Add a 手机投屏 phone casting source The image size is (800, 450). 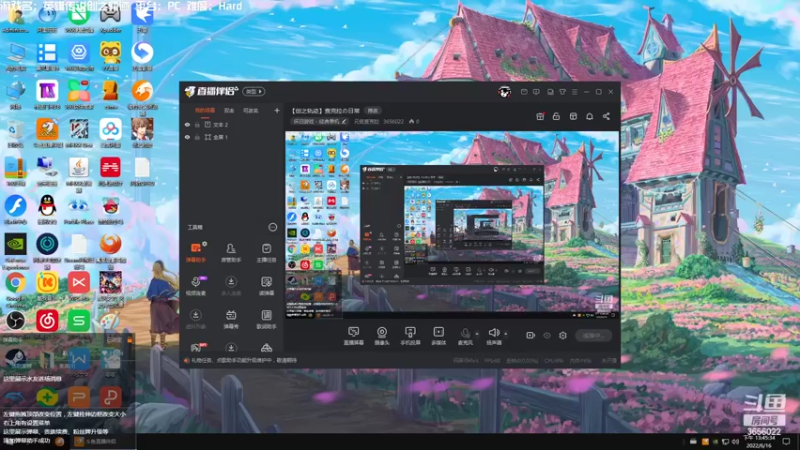click(410, 336)
